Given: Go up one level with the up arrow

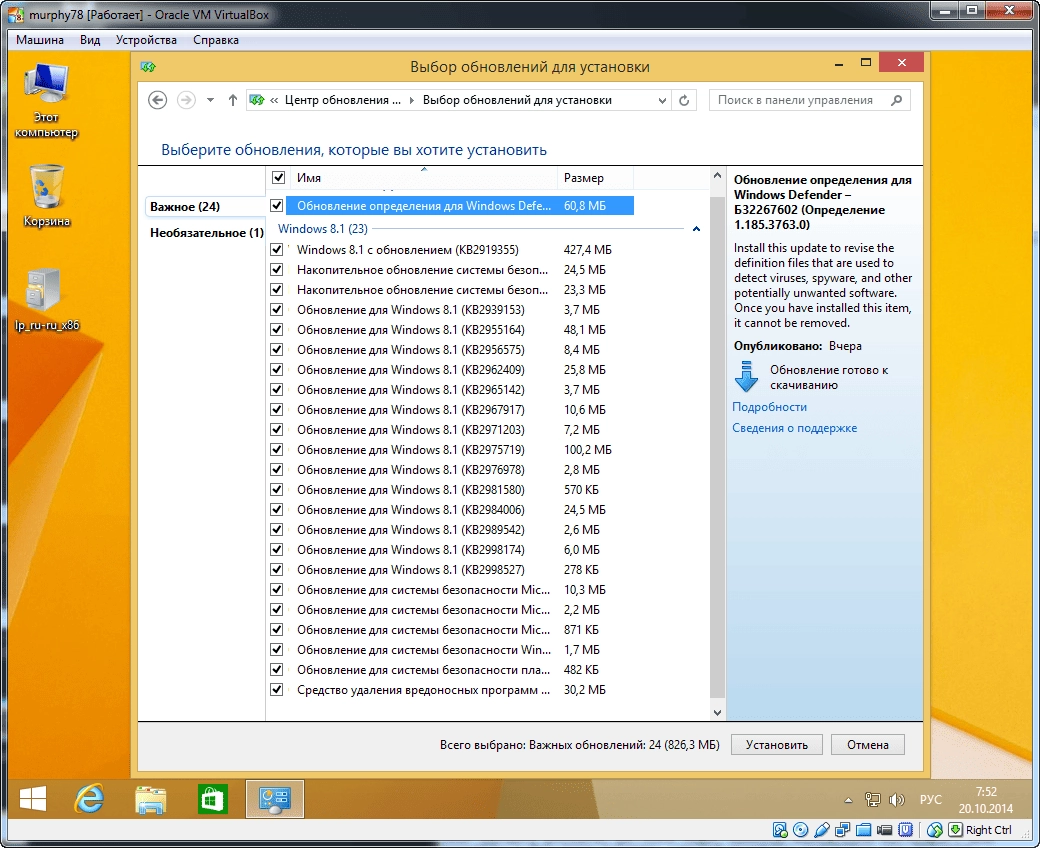Looking at the screenshot, I should coord(232,100).
